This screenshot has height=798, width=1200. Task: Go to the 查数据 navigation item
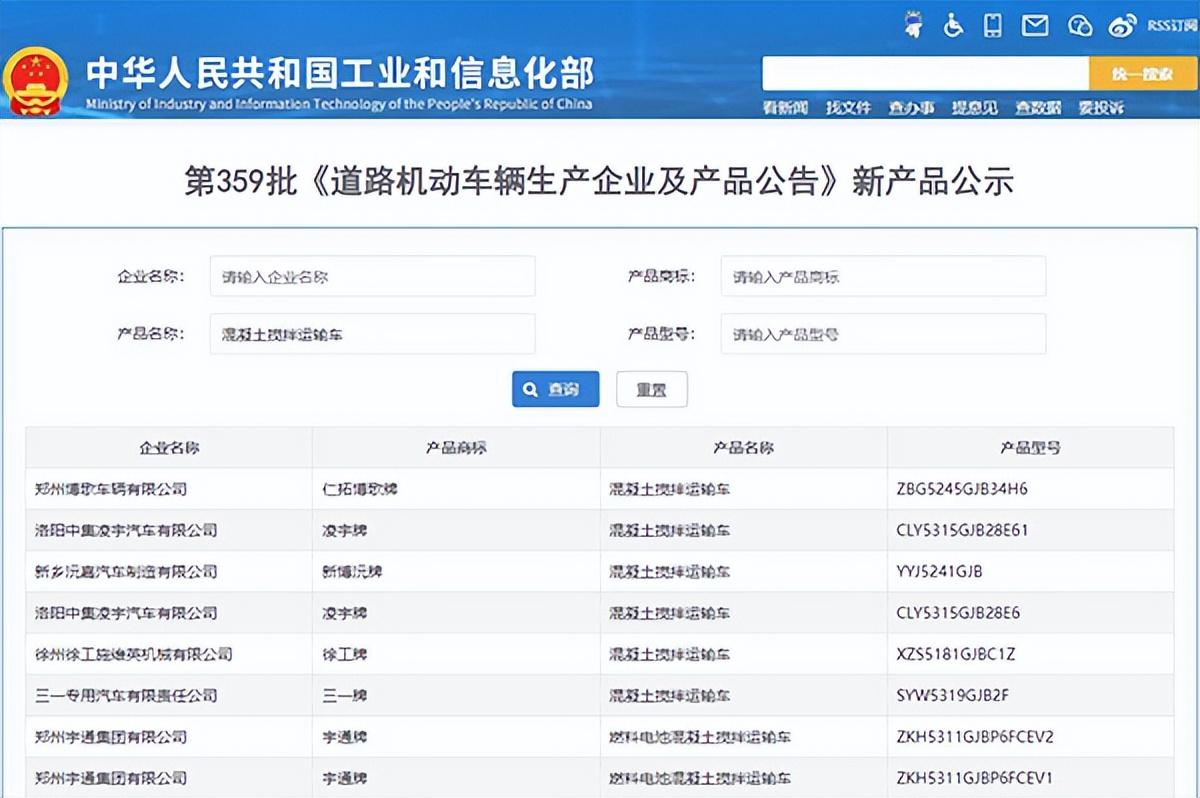click(1038, 108)
